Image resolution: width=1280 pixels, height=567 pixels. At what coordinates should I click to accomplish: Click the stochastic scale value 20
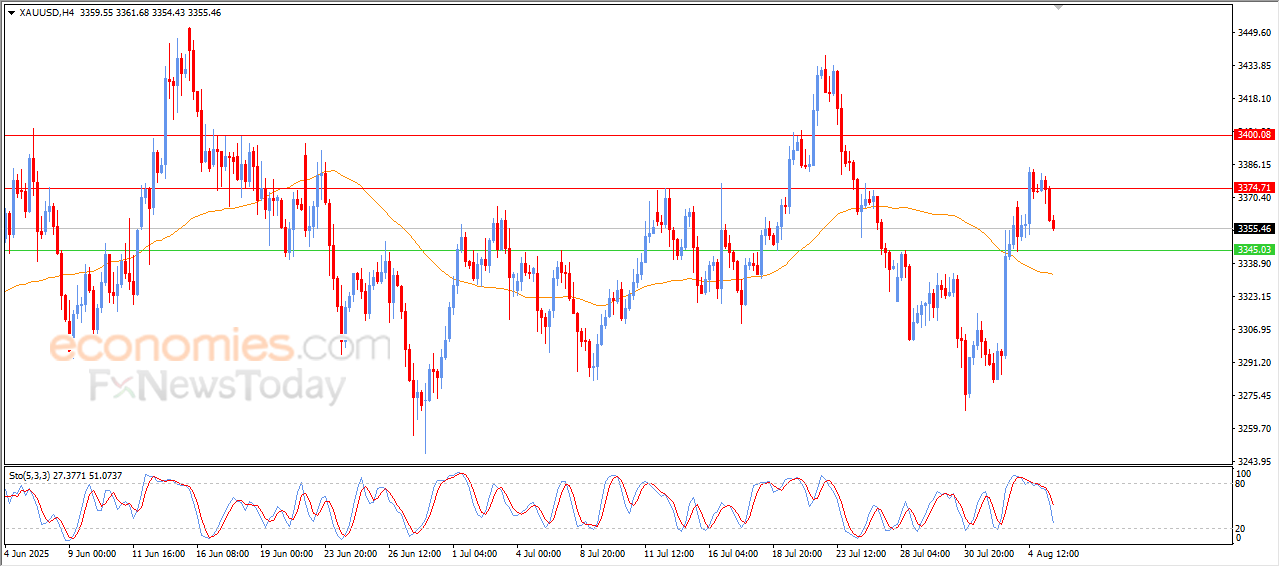click(1241, 527)
